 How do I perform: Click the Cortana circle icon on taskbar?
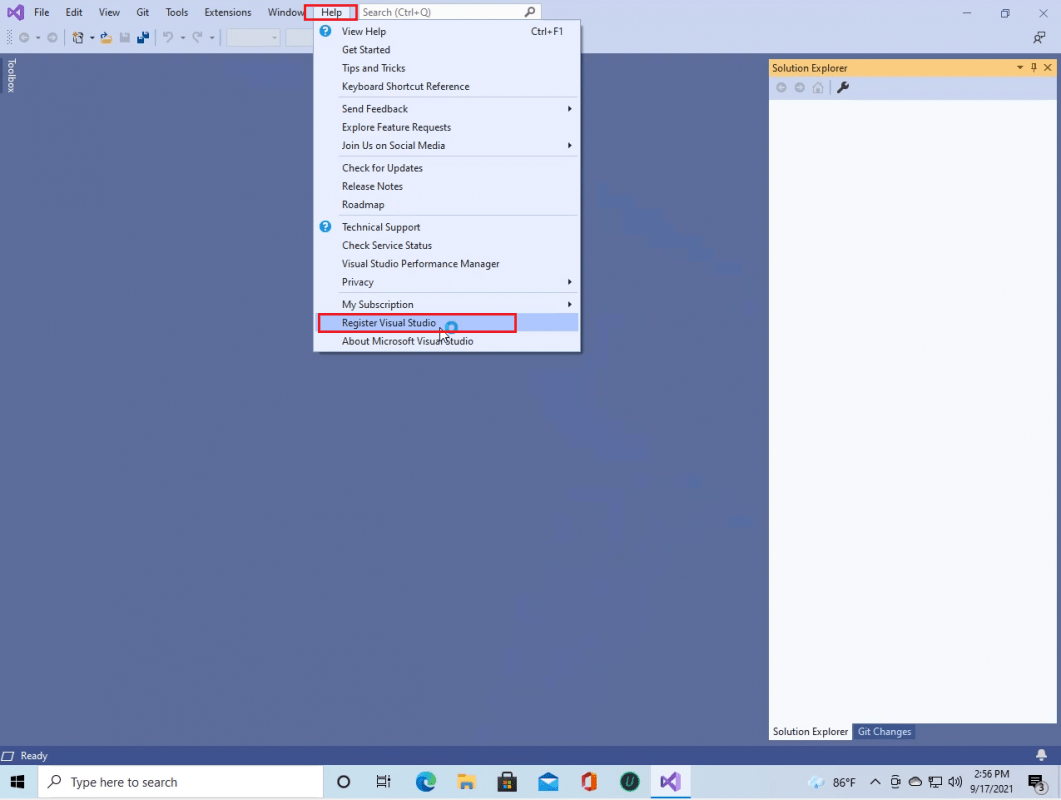pyautogui.click(x=344, y=782)
